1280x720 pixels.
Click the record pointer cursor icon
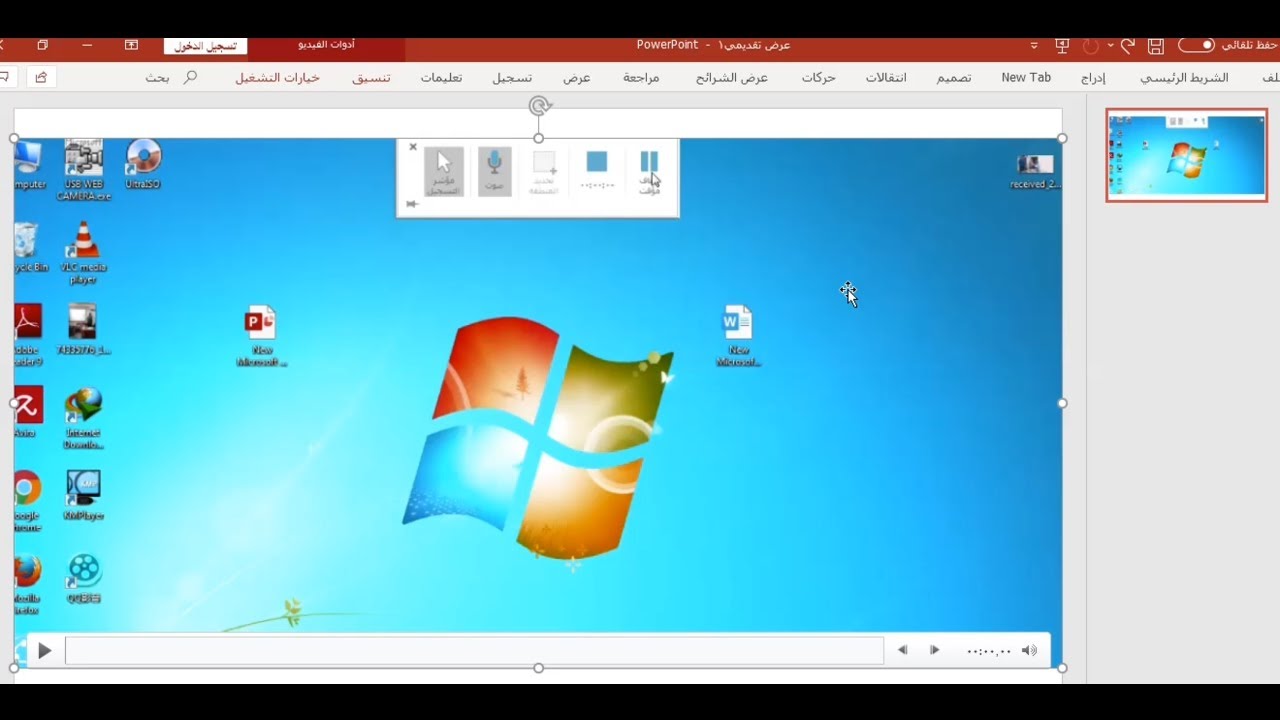coord(444,172)
